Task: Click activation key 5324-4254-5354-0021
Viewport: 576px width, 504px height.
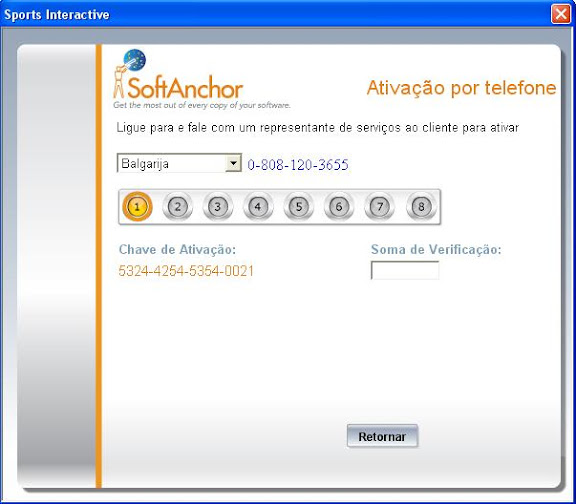Action: 186,271
